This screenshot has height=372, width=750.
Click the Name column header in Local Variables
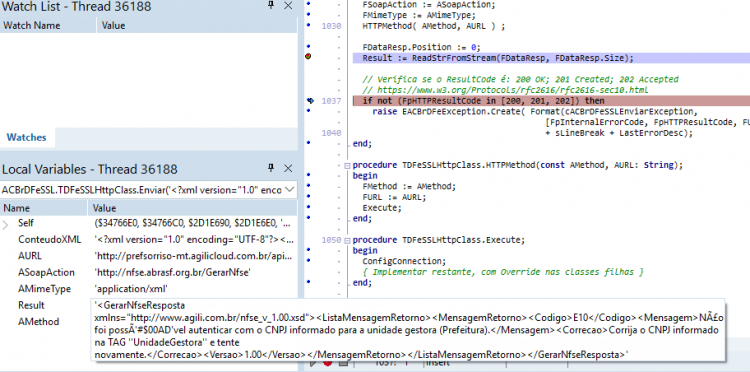tap(44, 208)
